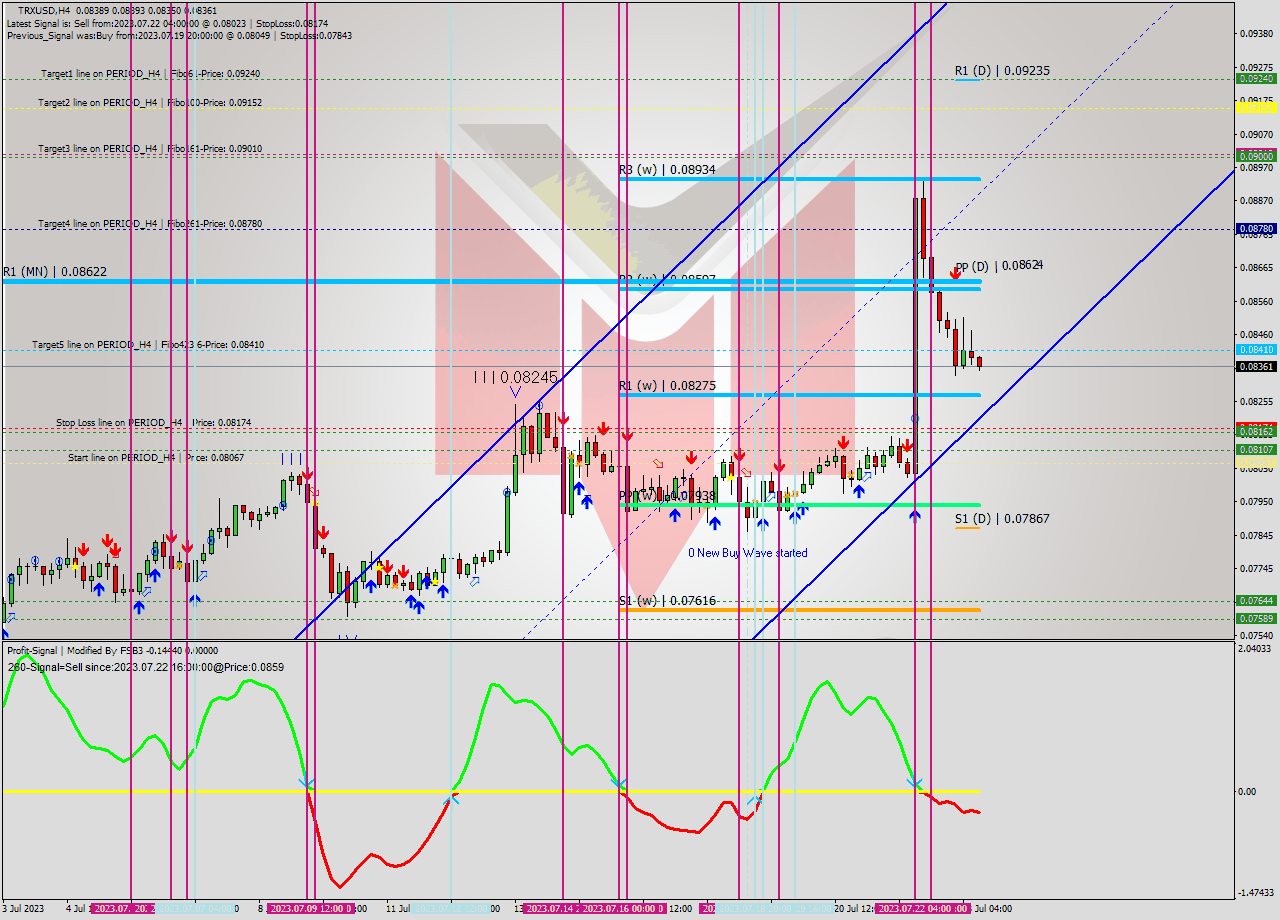Select the Start line label 0.08067
Screen dimensions: 1280x920
tap(156, 457)
